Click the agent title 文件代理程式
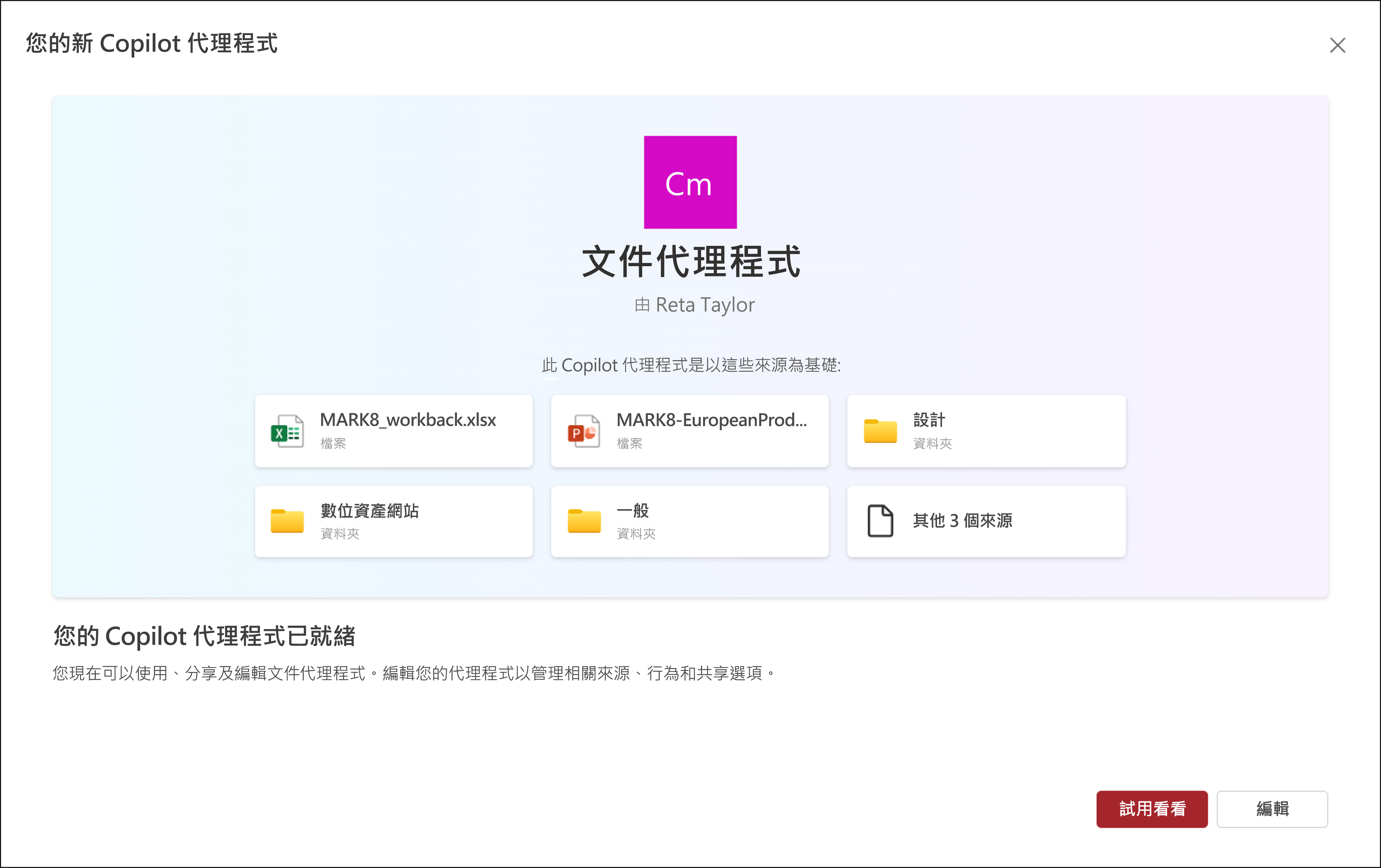 click(690, 262)
